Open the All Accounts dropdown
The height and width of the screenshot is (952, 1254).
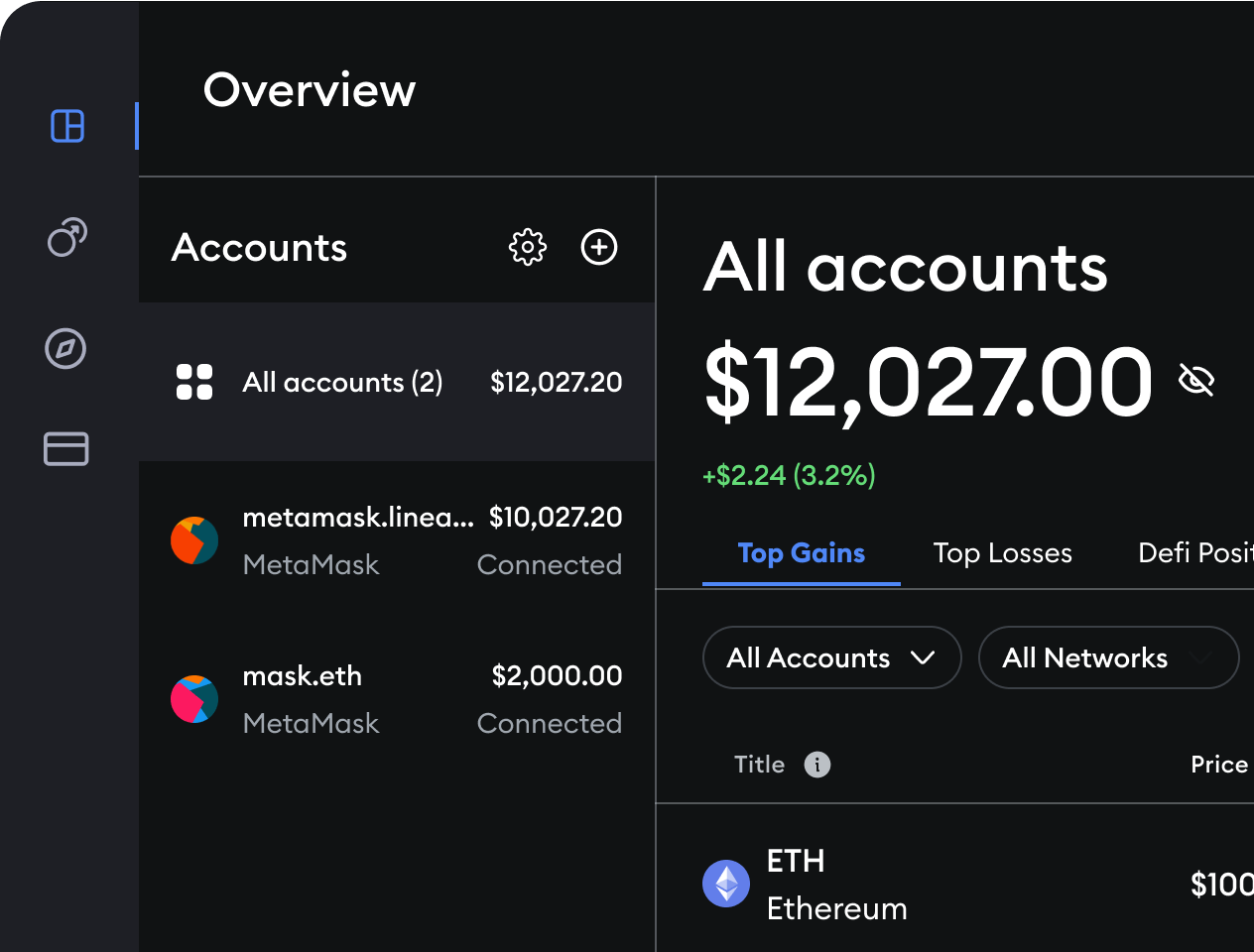831,657
